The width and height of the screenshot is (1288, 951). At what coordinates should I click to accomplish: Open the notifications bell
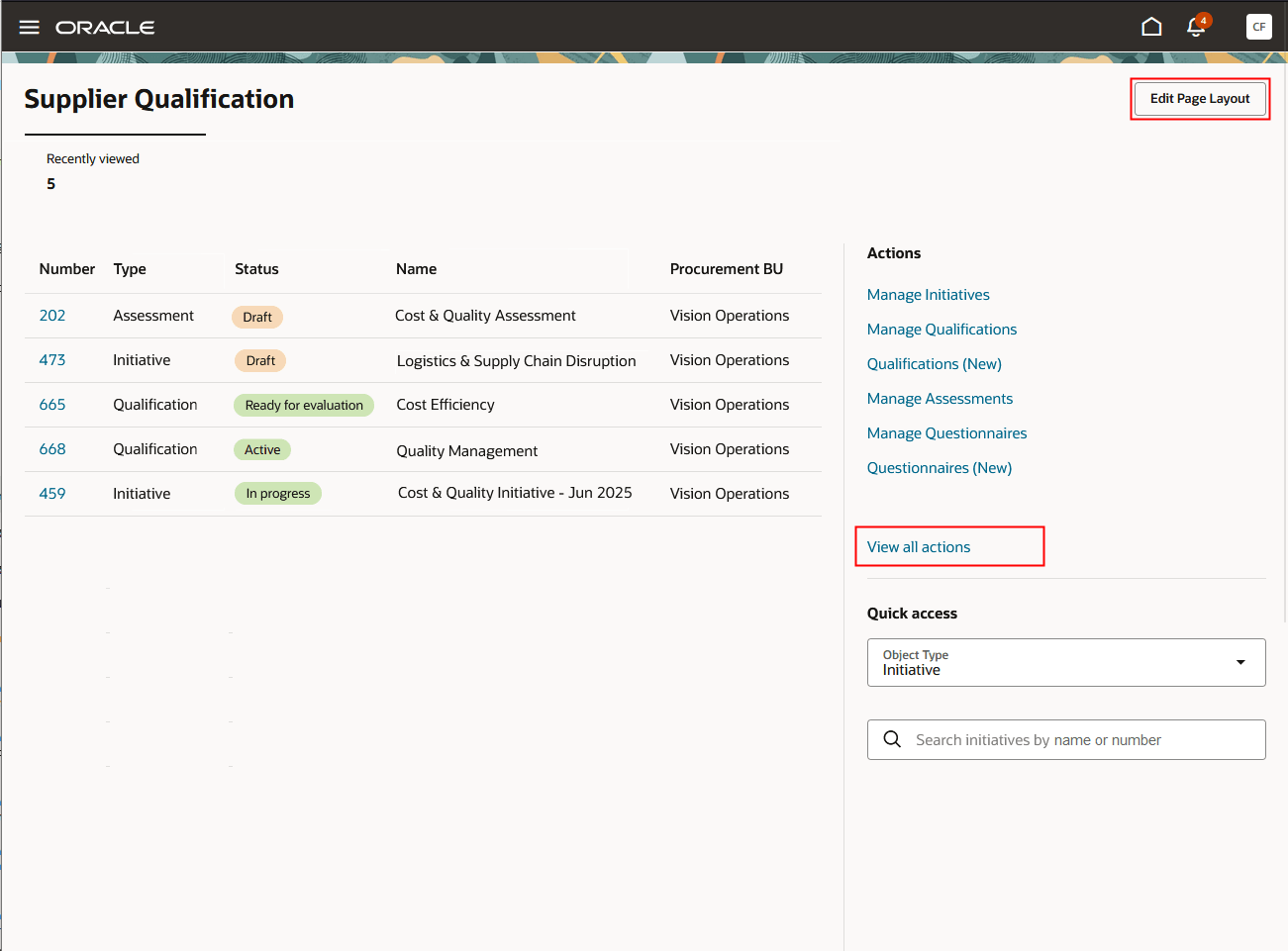pyautogui.click(x=1197, y=27)
